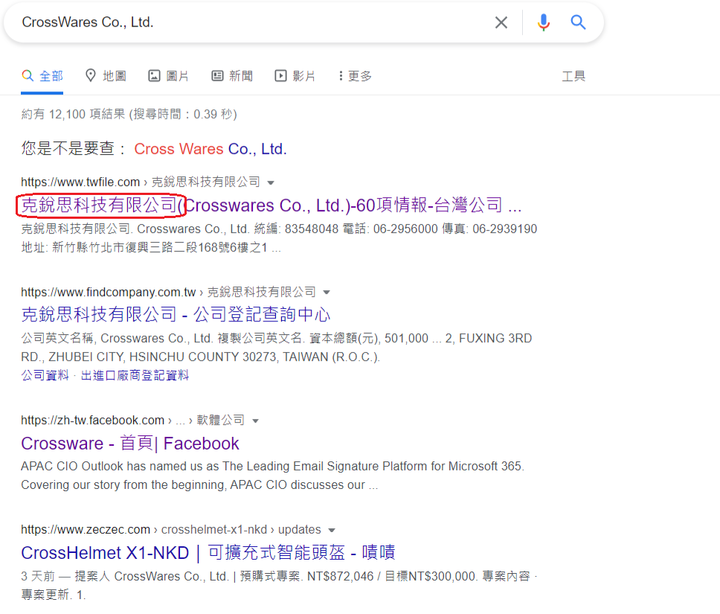Image resolution: width=720 pixels, height=614 pixels.
Task: Expand the zh-tw.facebook.com result dropdown arrow
Action: click(x=256, y=421)
